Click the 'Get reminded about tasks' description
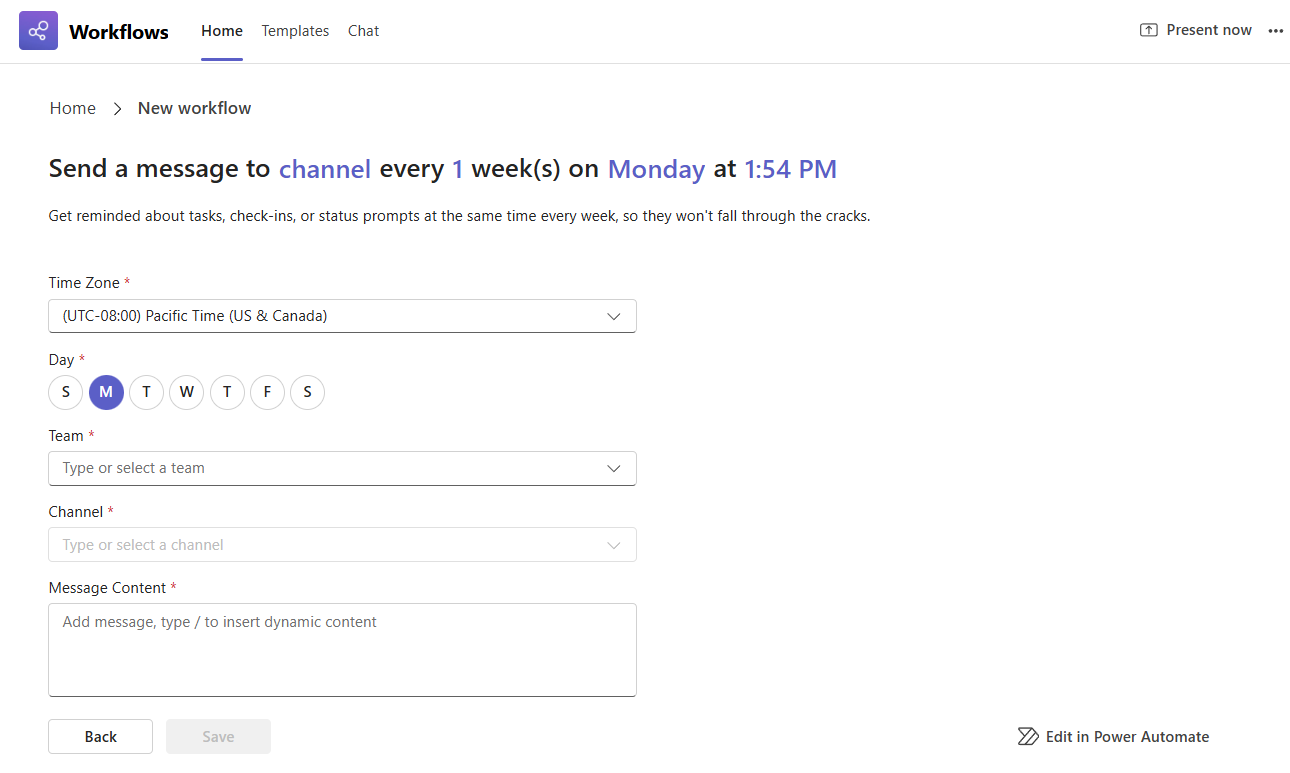This screenshot has height=773, width=1290. coord(459,216)
